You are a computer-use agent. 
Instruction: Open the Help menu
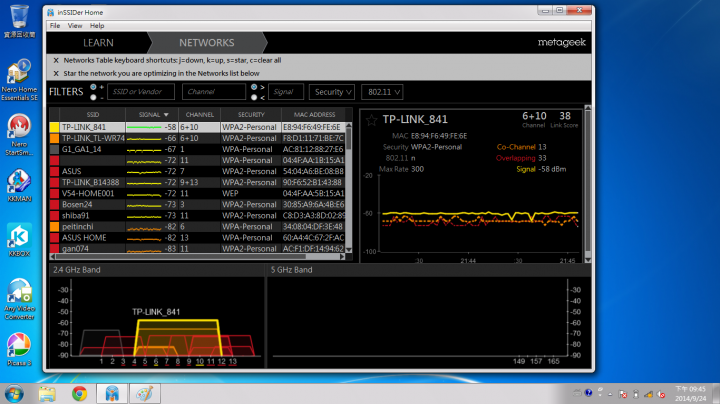point(97,26)
